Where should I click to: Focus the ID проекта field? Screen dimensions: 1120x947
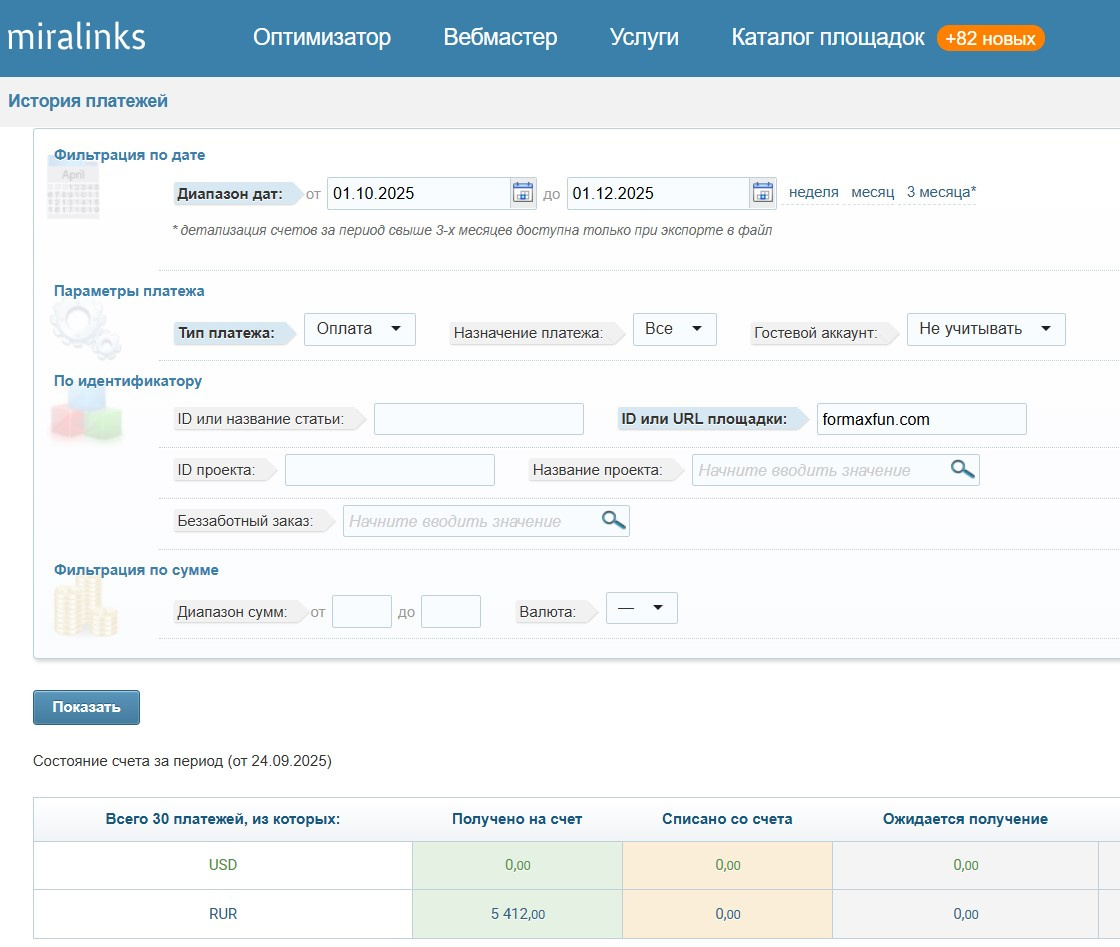(x=390, y=470)
